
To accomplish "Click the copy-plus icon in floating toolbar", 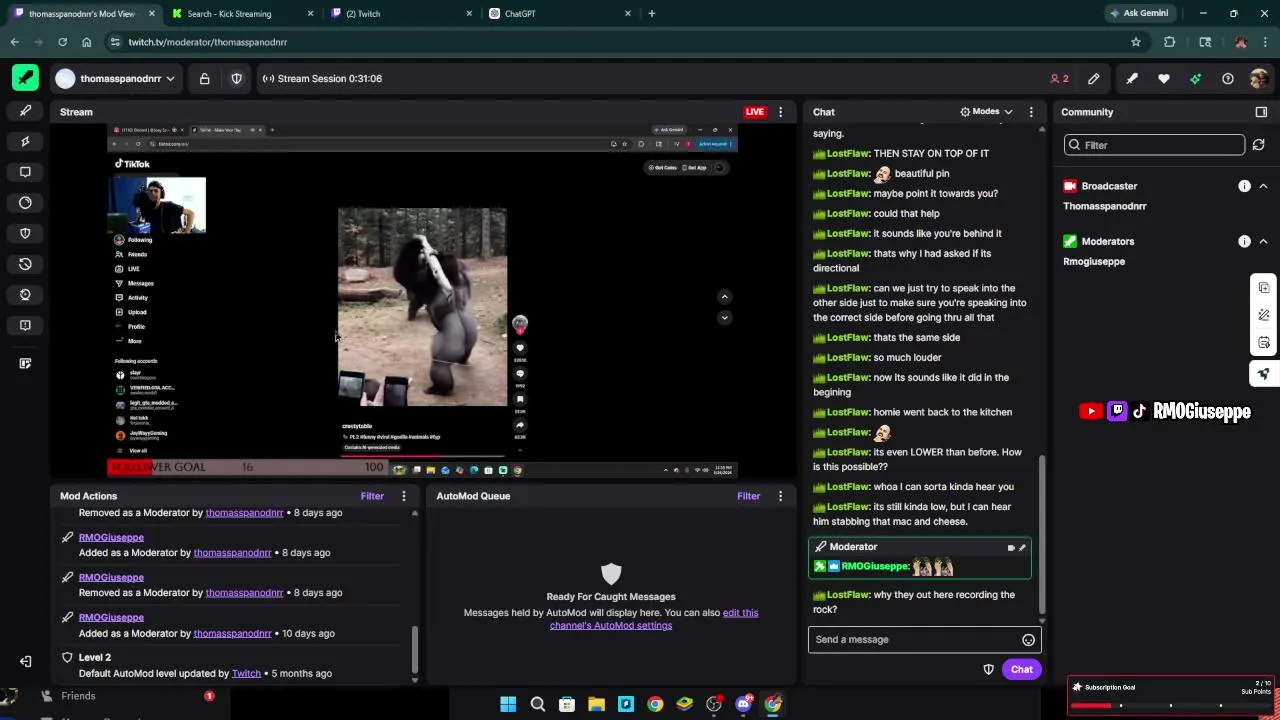I will (x=1264, y=287).
